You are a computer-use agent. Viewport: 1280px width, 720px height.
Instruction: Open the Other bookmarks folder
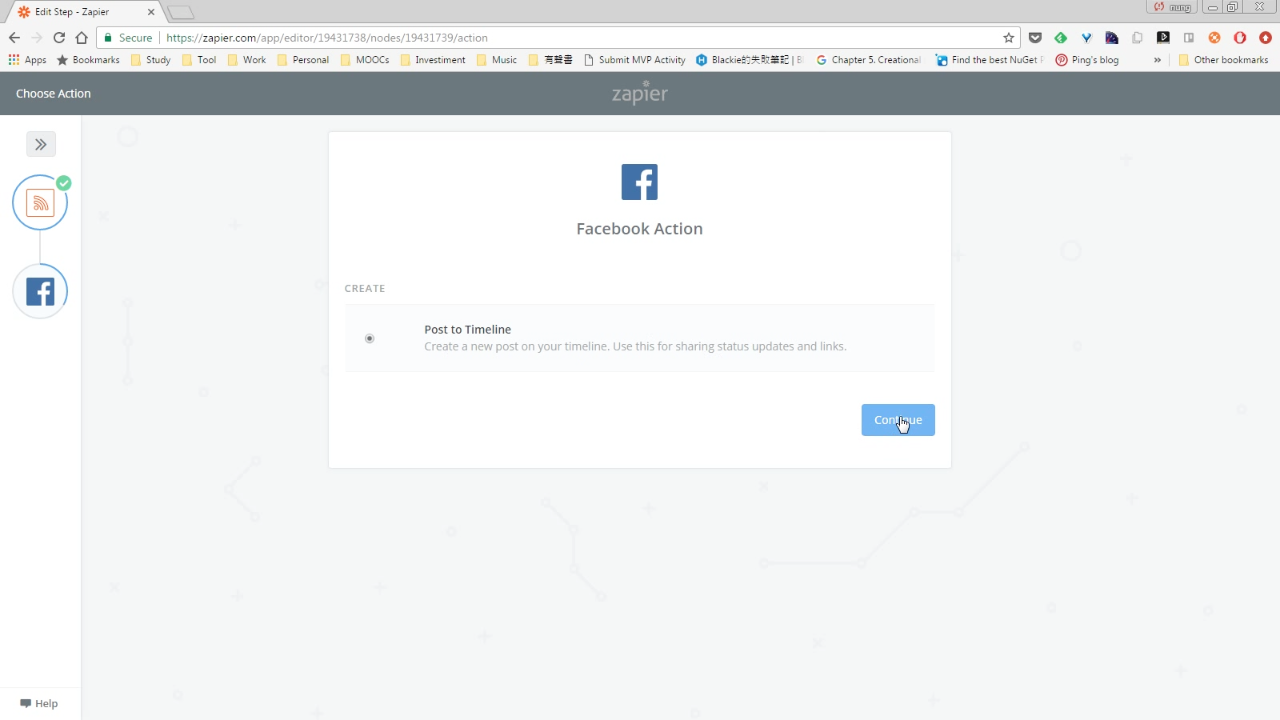[1223, 60]
